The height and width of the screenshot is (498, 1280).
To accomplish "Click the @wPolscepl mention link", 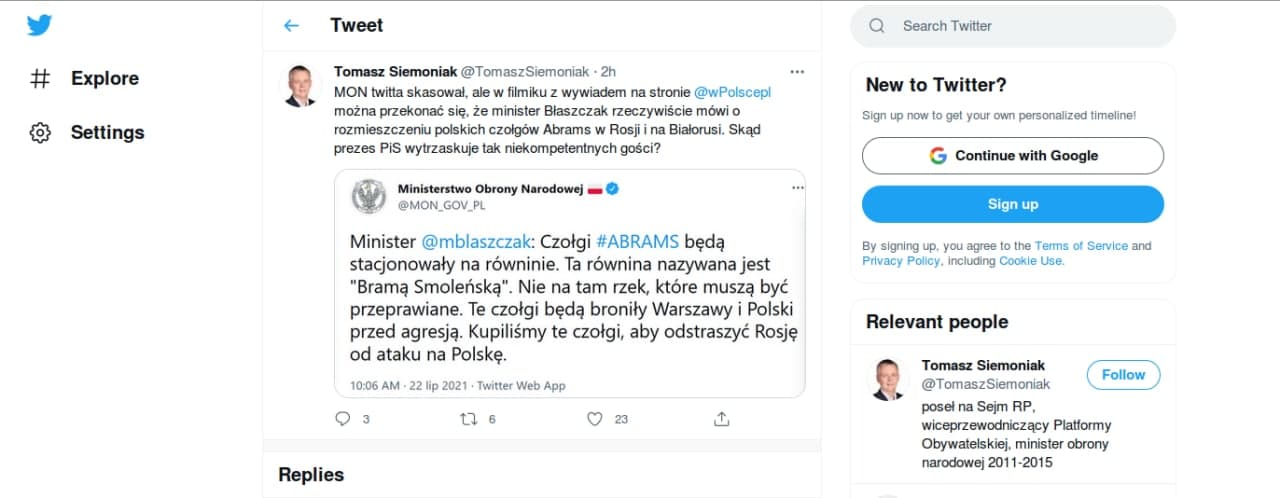I will [732, 92].
